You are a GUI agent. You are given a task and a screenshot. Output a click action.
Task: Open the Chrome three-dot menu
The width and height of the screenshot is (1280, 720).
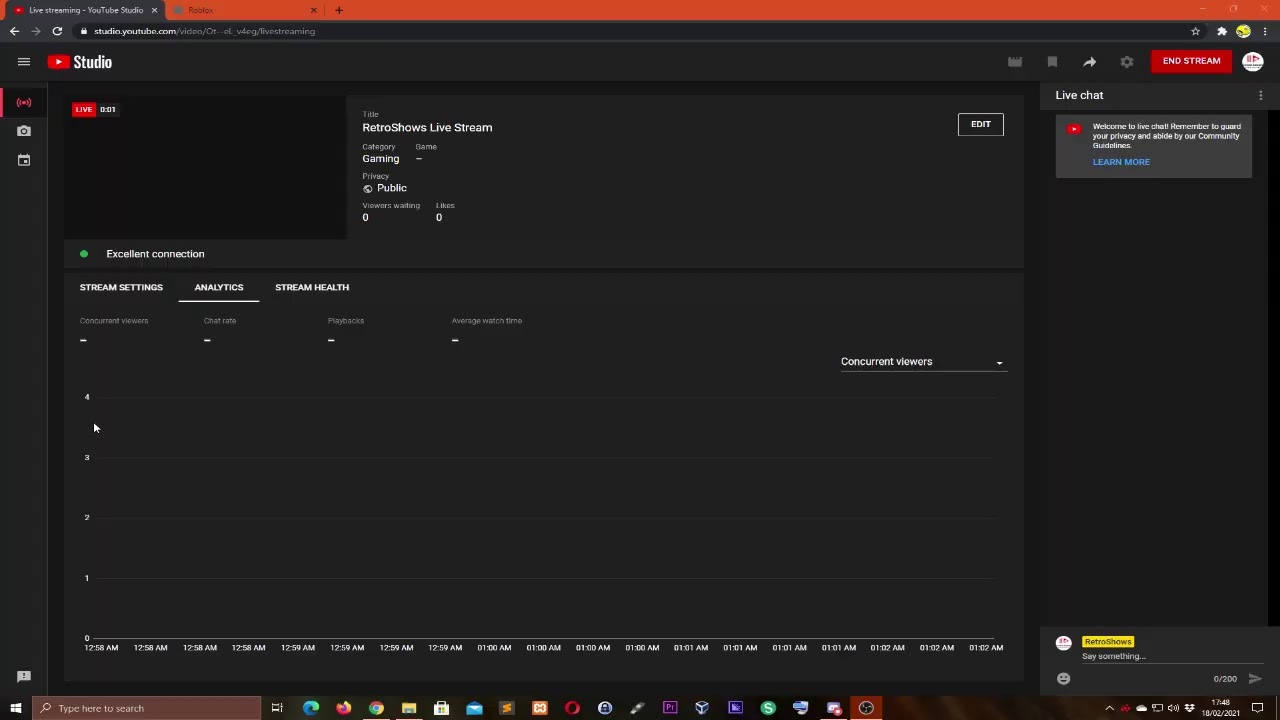tap(1265, 31)
